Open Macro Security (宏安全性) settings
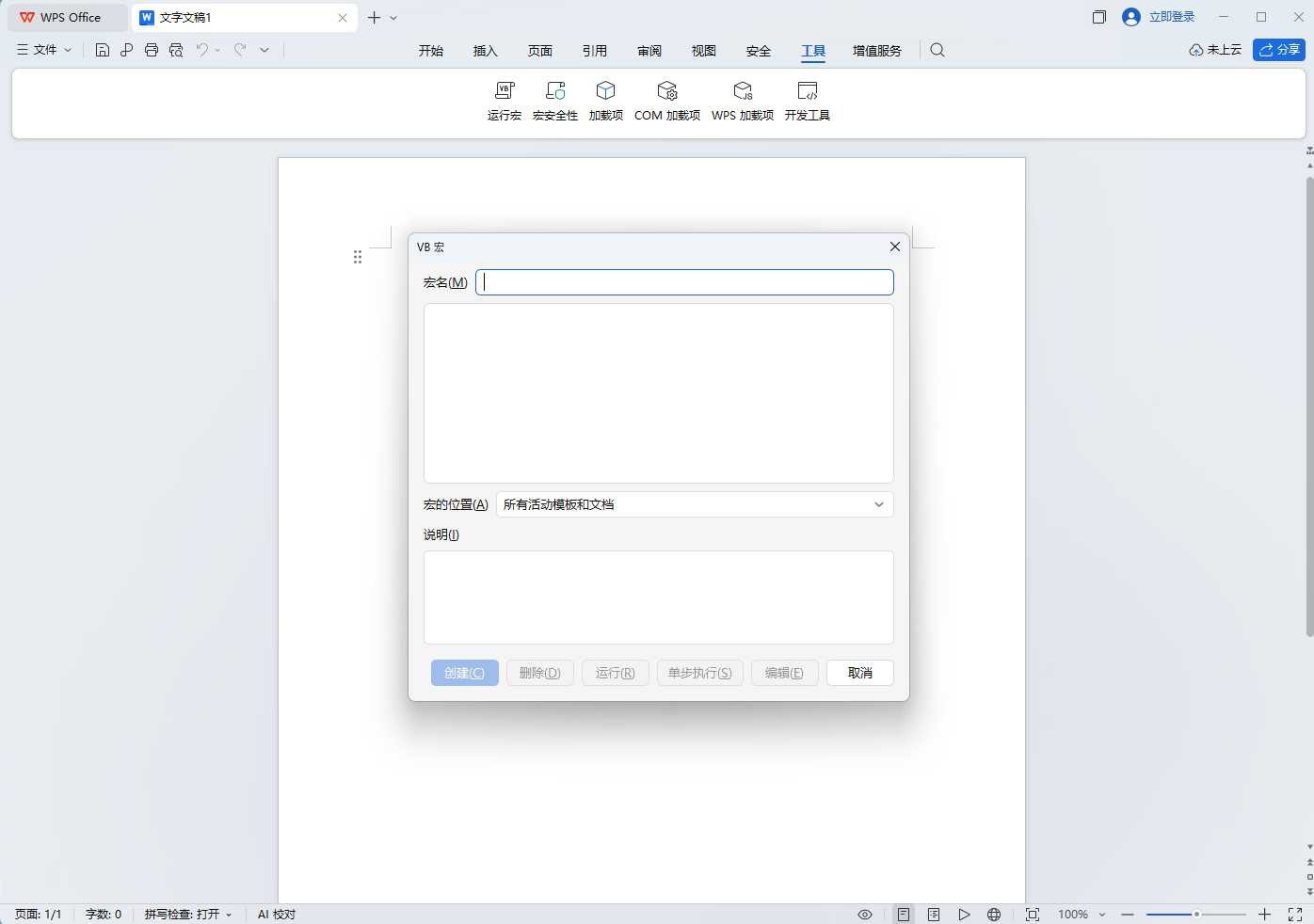1314x924 pixels. pyautogui.click(x=555, y=102)
